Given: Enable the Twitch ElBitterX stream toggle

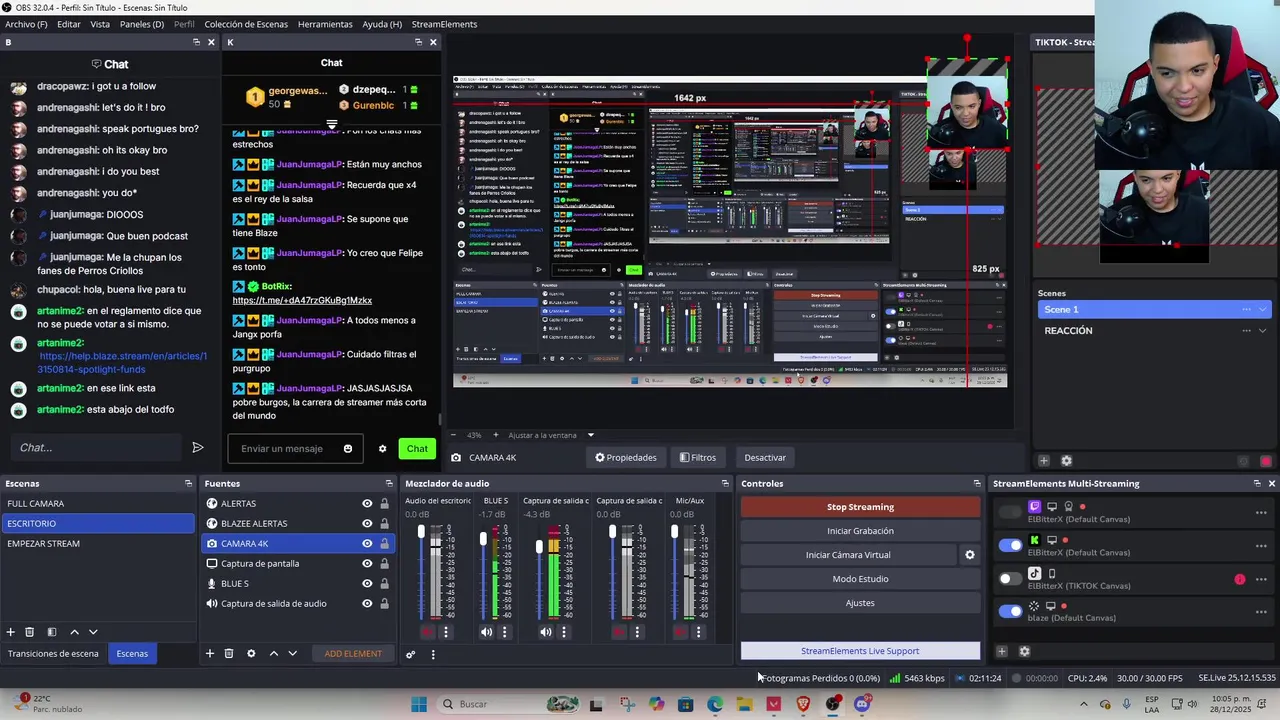Looking at the screenshot, I should [1010, 513].
